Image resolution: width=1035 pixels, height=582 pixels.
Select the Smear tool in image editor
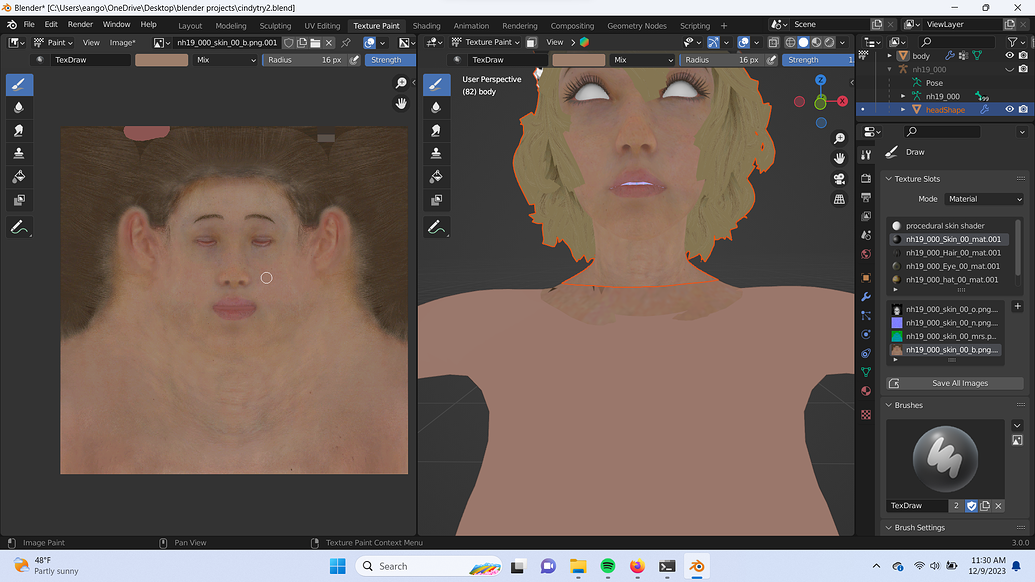coord(19,130)
